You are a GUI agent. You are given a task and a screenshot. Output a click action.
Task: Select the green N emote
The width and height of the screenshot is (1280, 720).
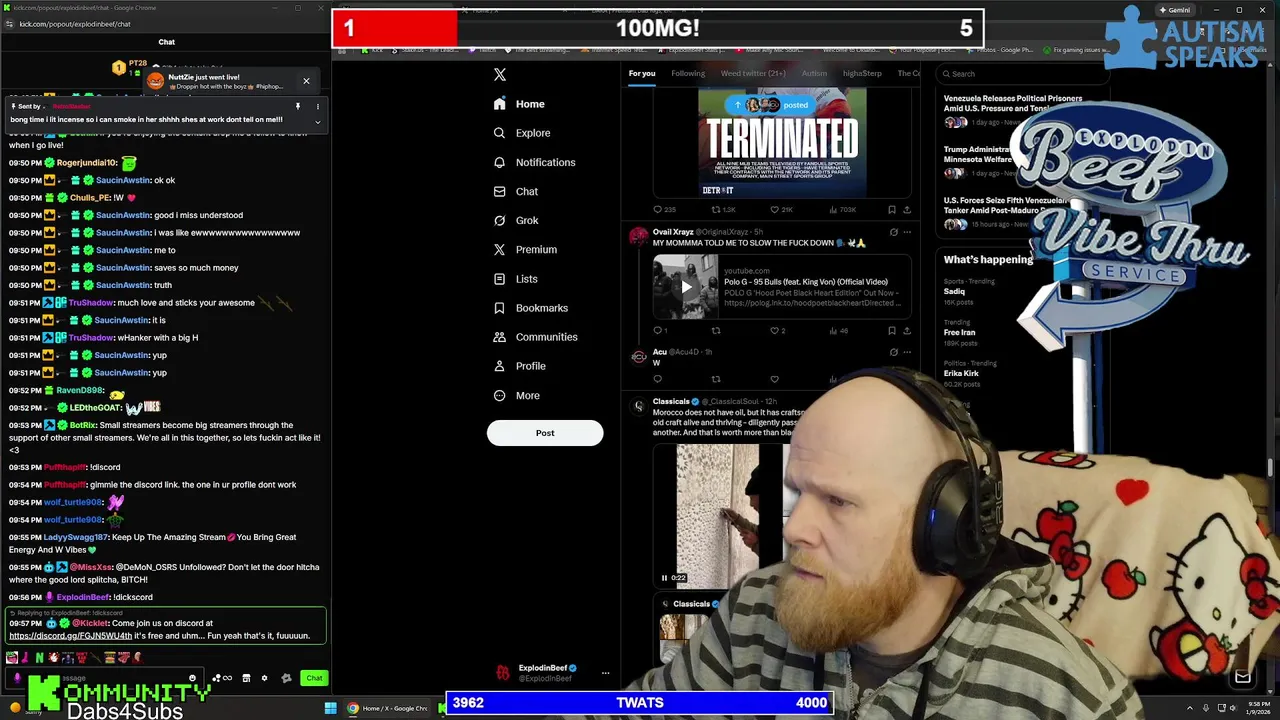(x=39, y=657)
